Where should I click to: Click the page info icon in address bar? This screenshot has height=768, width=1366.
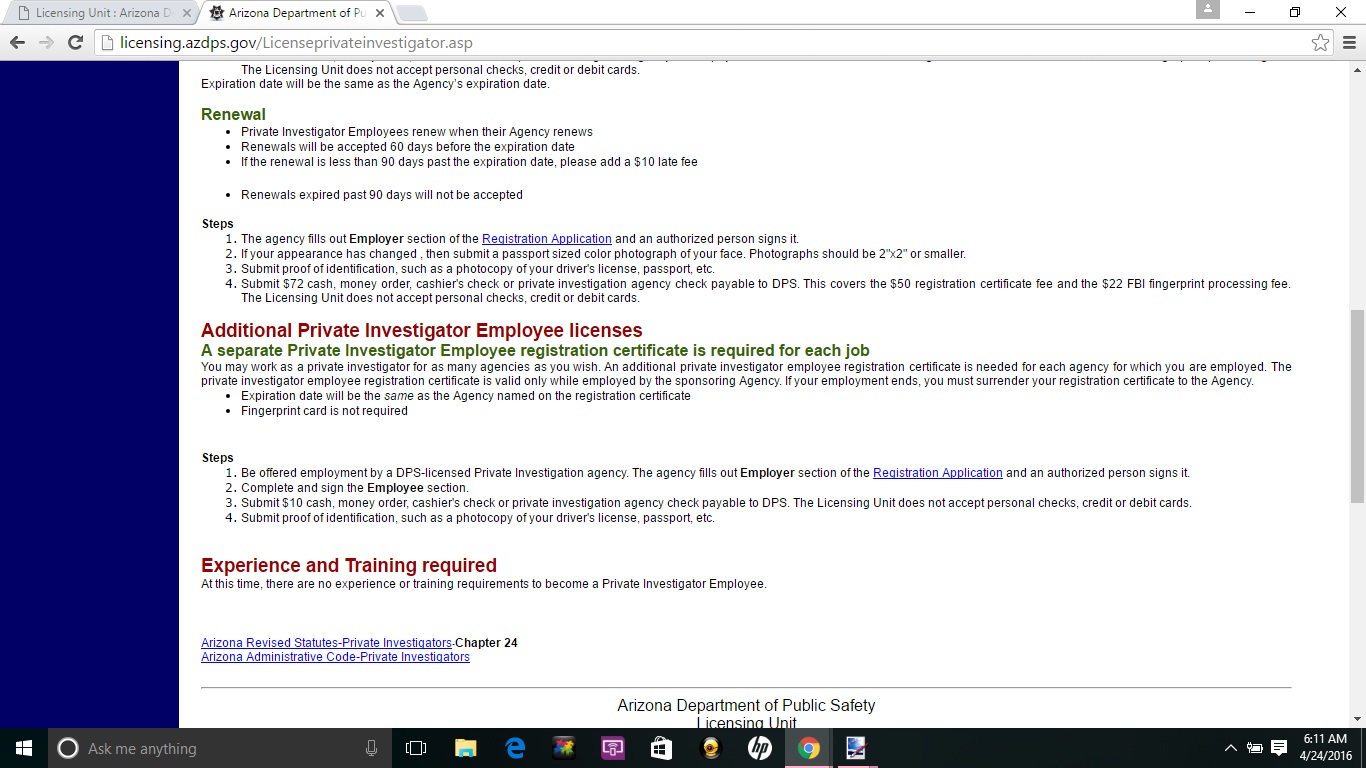[x=107, y=43]
